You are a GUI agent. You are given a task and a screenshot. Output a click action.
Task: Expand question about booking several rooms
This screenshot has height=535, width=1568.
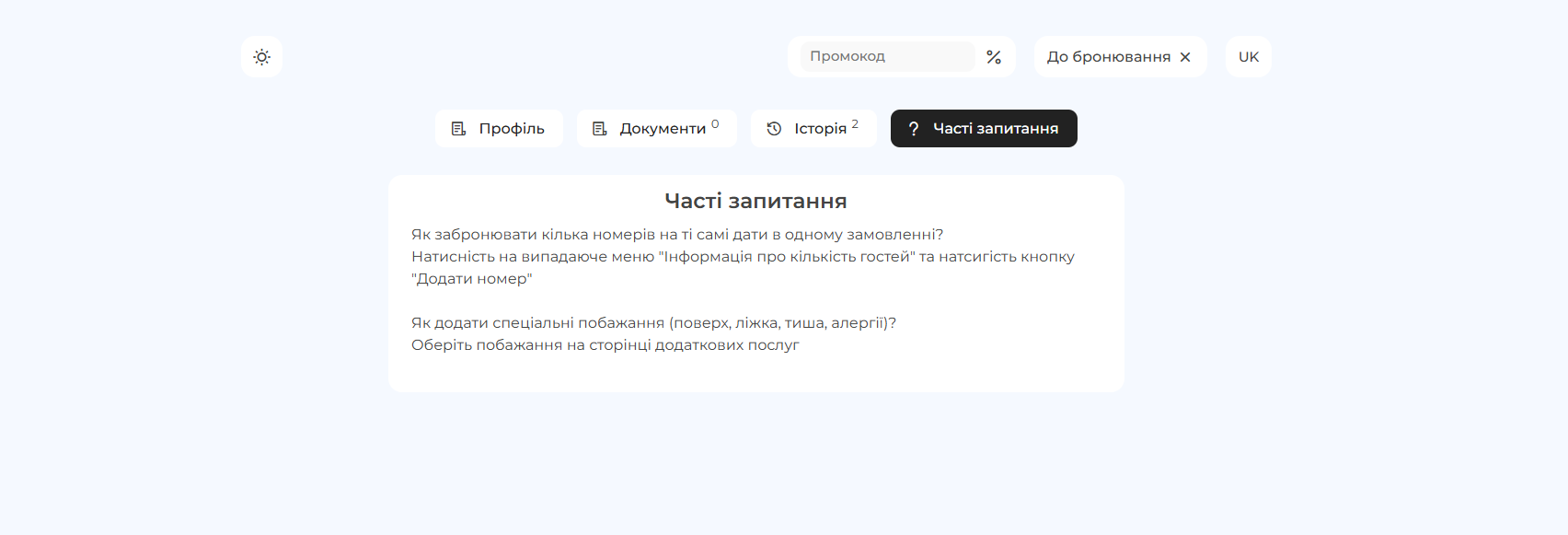point(676,235)
